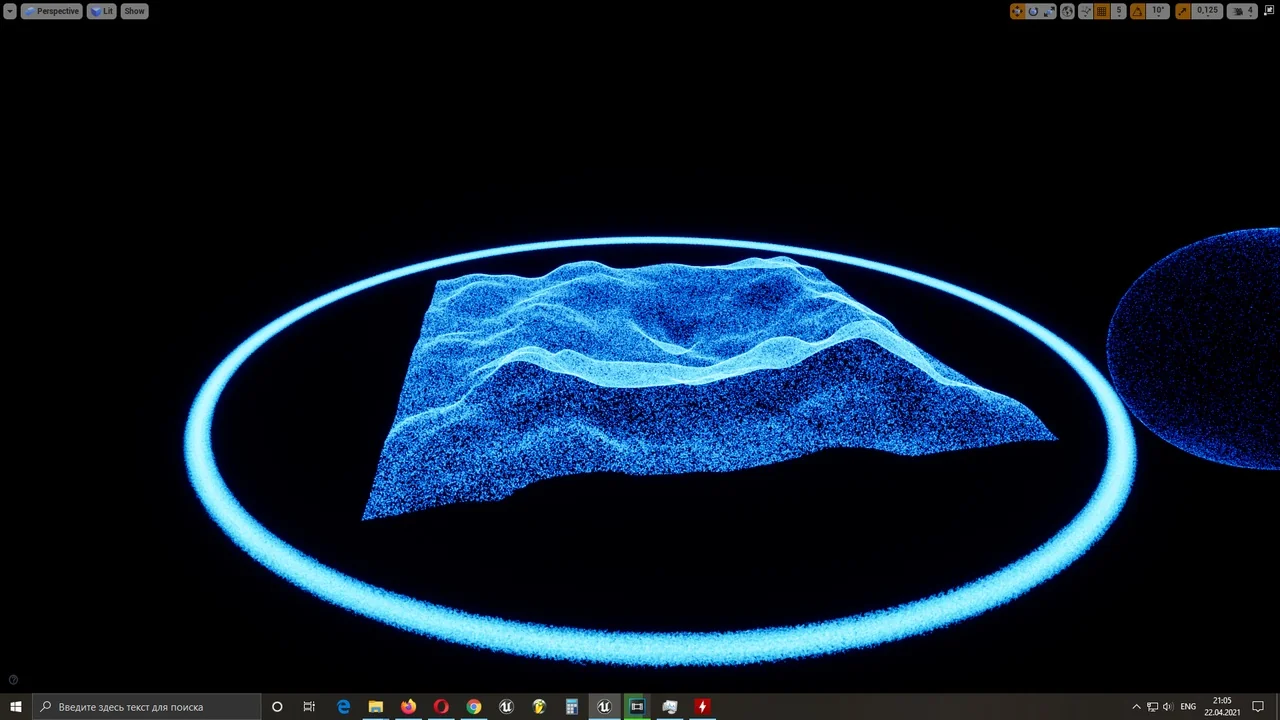Screen dimensions: 1280x720
Task: Expand the grid snap size 5 dropdown
Action: pos(1119,11)
